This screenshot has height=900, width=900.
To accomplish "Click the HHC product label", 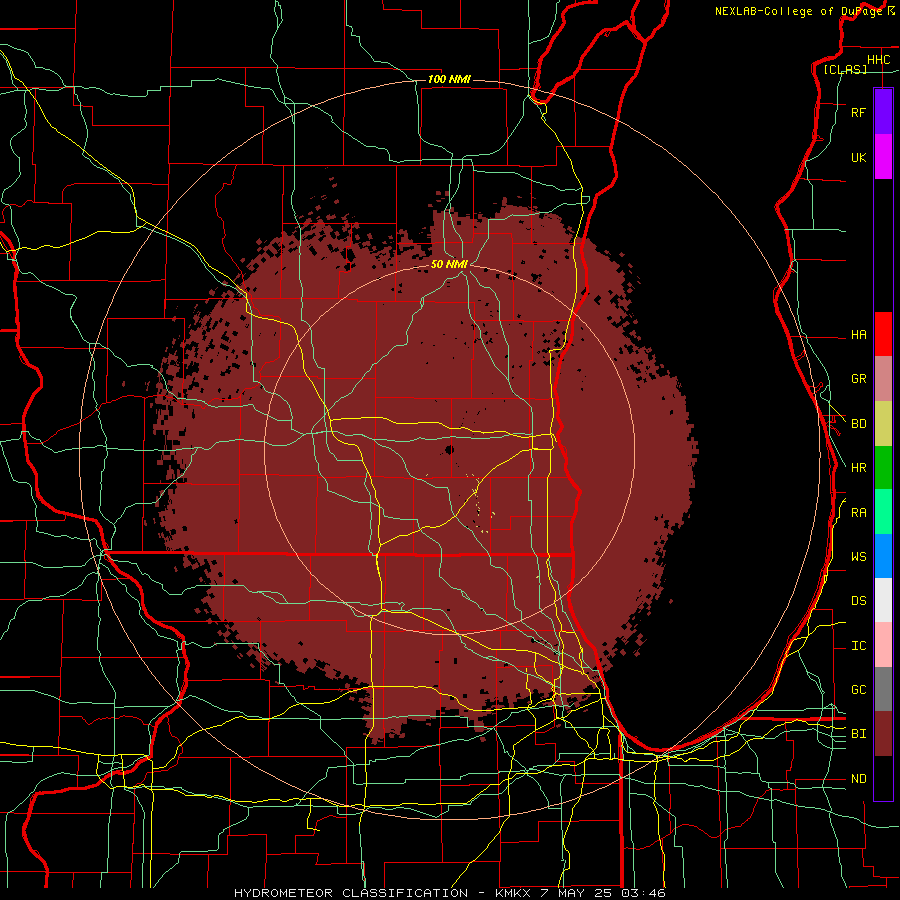I will click(878, 60).
